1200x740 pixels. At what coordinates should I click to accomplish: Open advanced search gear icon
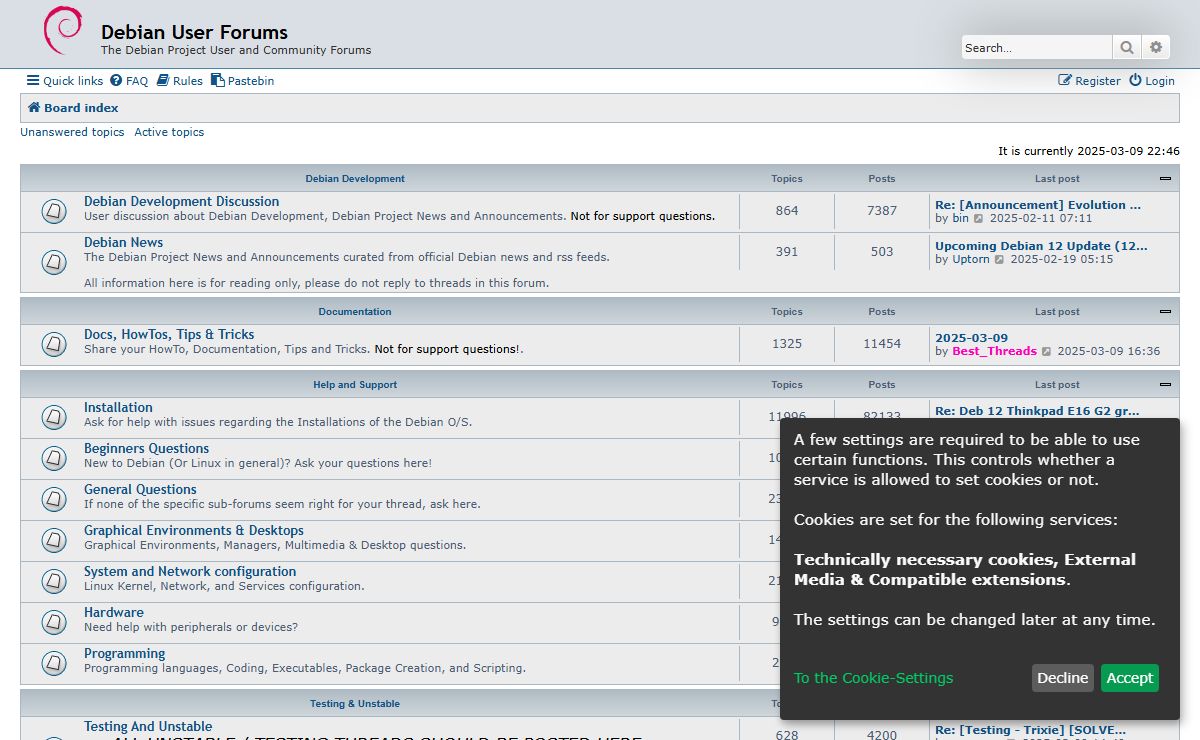point(1156,47)
